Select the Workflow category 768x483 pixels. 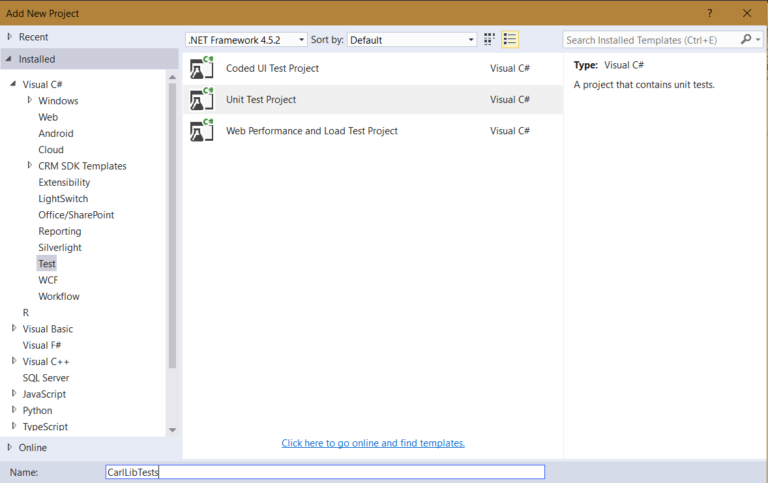tap(59, 296)
